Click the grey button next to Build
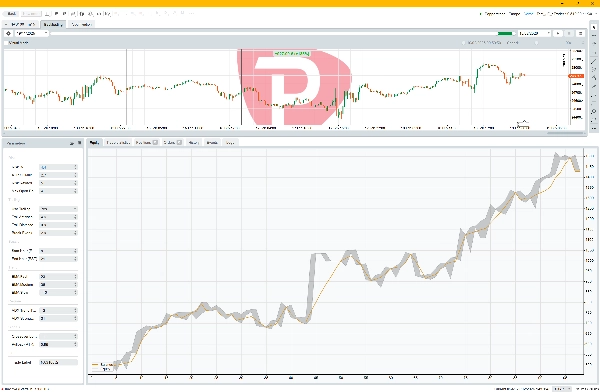 (x=30, y=13)
